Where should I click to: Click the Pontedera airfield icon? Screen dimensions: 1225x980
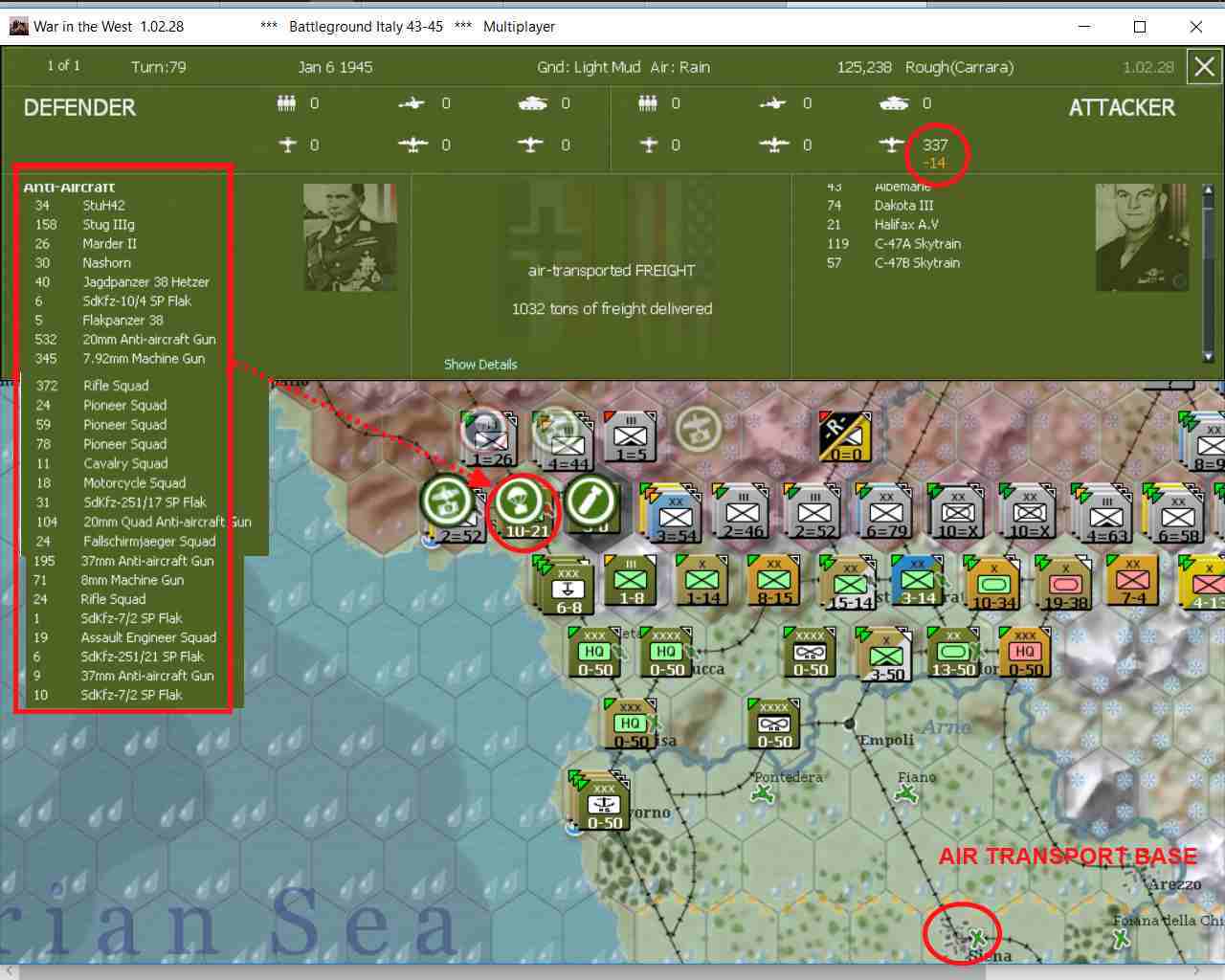coord(763,793)
